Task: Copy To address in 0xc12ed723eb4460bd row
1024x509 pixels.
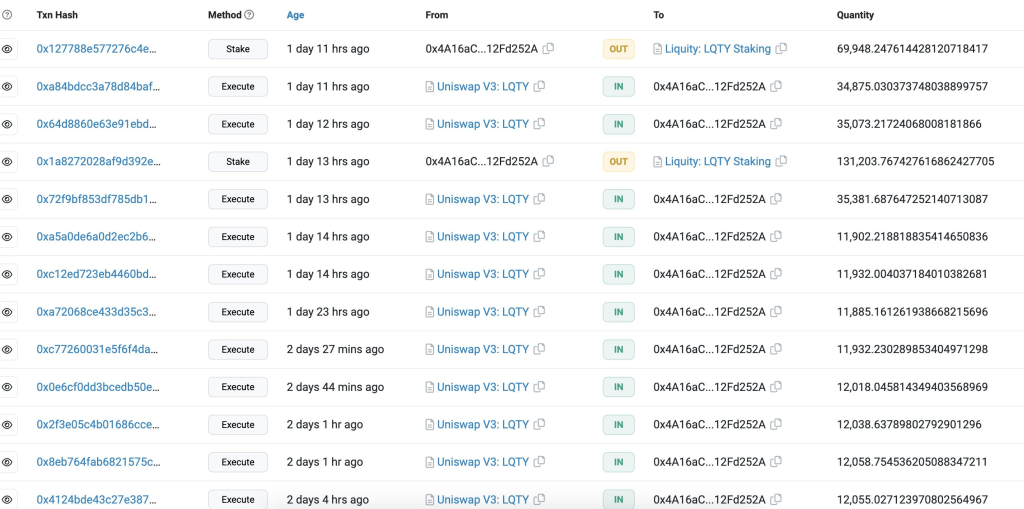Action: [x=776, y=274]
